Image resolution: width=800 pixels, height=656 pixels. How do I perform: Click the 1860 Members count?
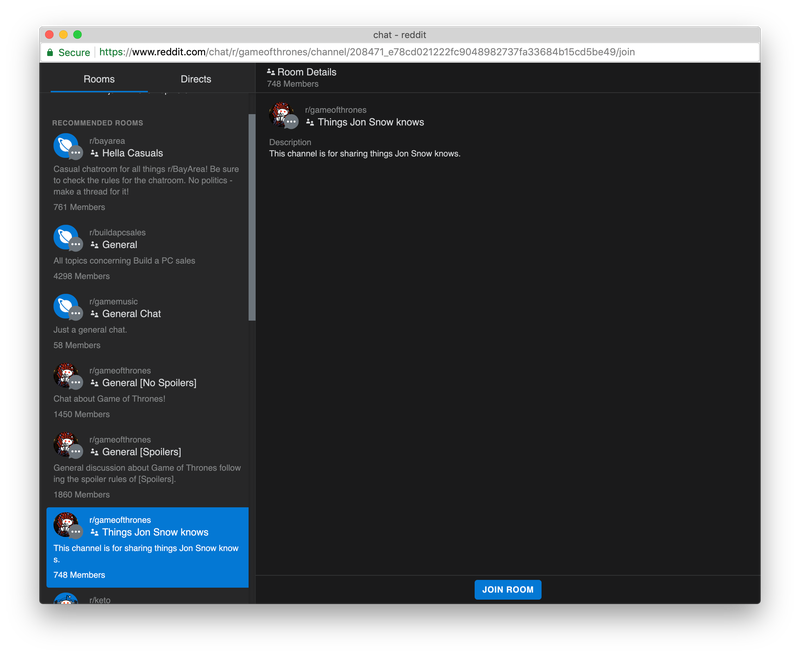(x=82, y=495)
